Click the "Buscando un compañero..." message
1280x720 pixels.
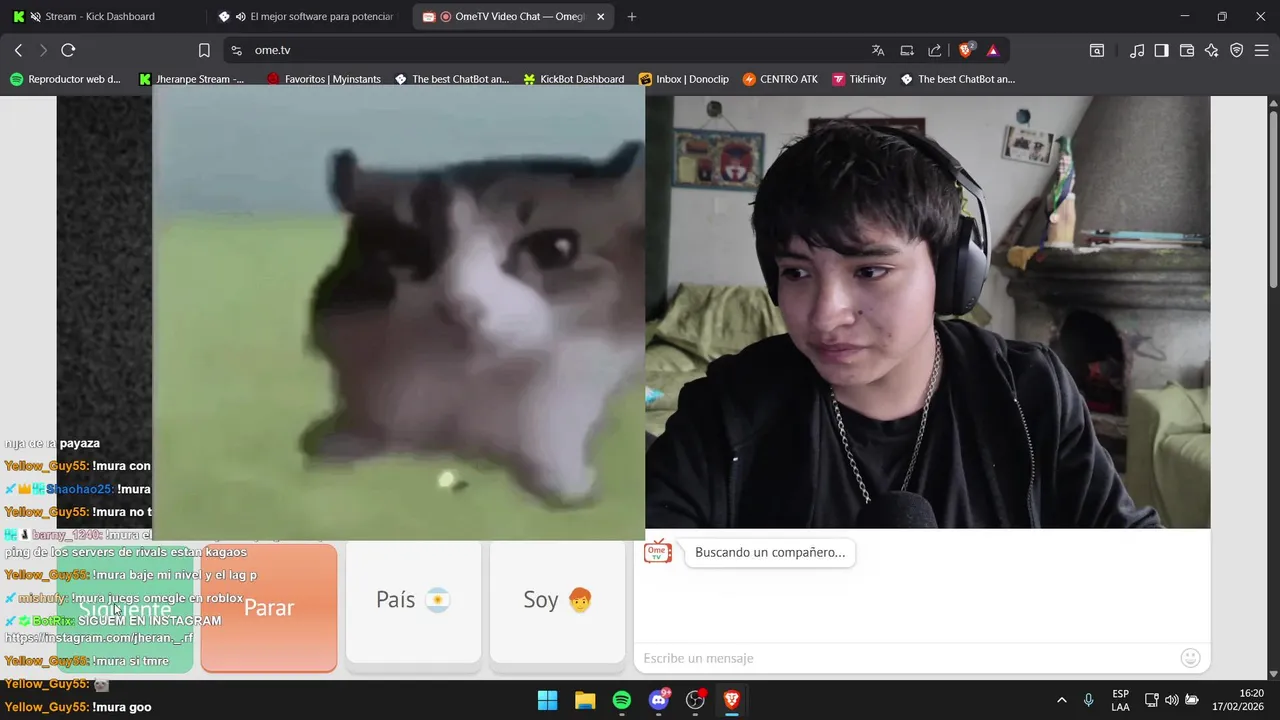point(770,552)
